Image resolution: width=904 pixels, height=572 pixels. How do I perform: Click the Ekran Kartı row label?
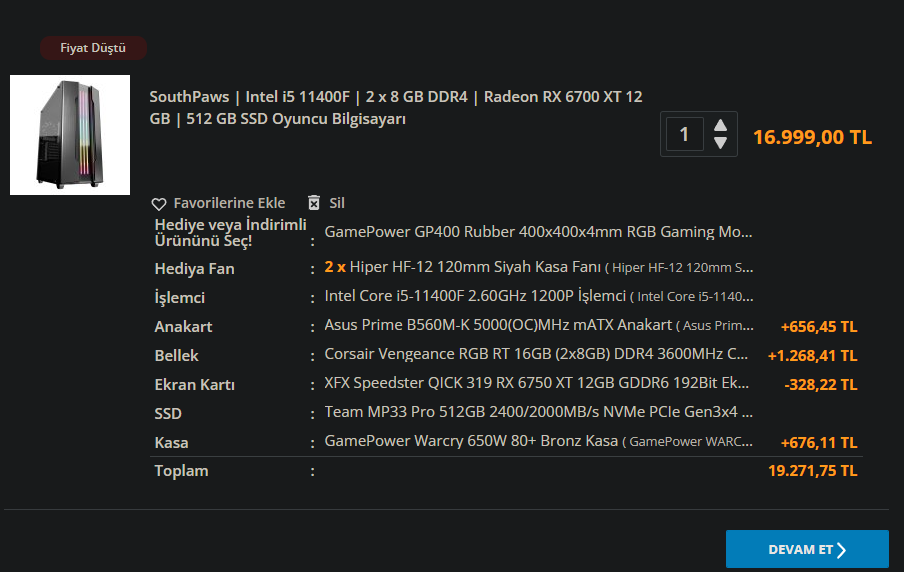pyautogui.click(x=194, y=385)
